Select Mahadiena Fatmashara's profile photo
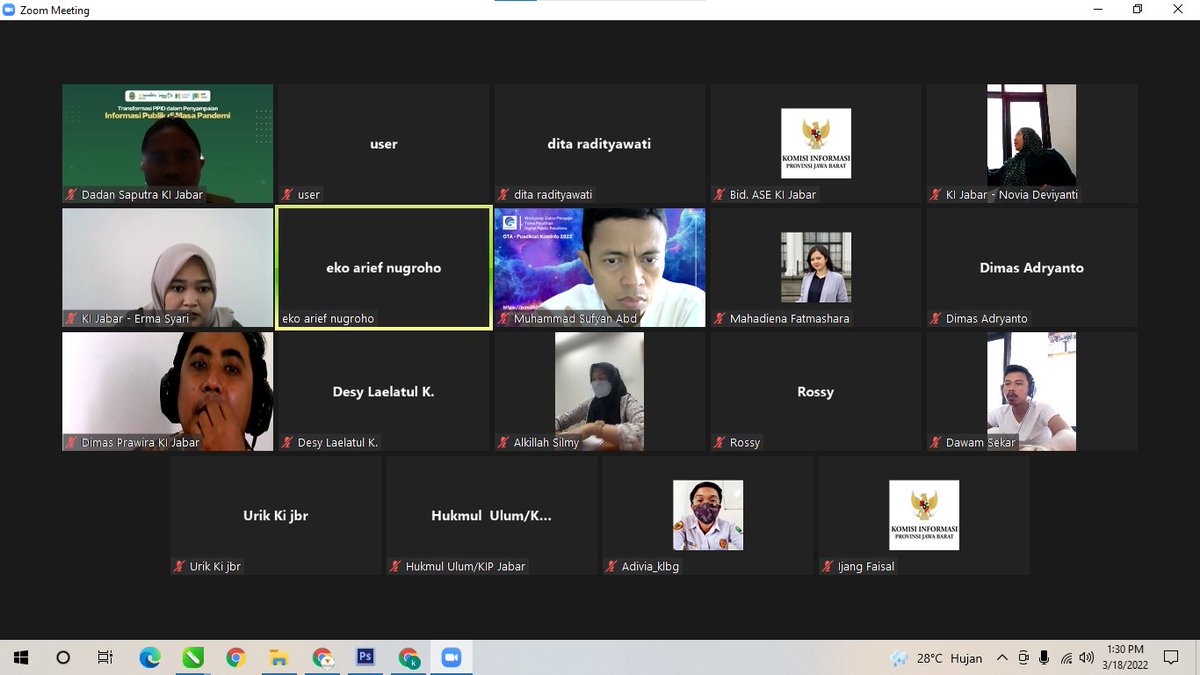The width and height of the screenshot is (1200, 675). coord(816,268)
